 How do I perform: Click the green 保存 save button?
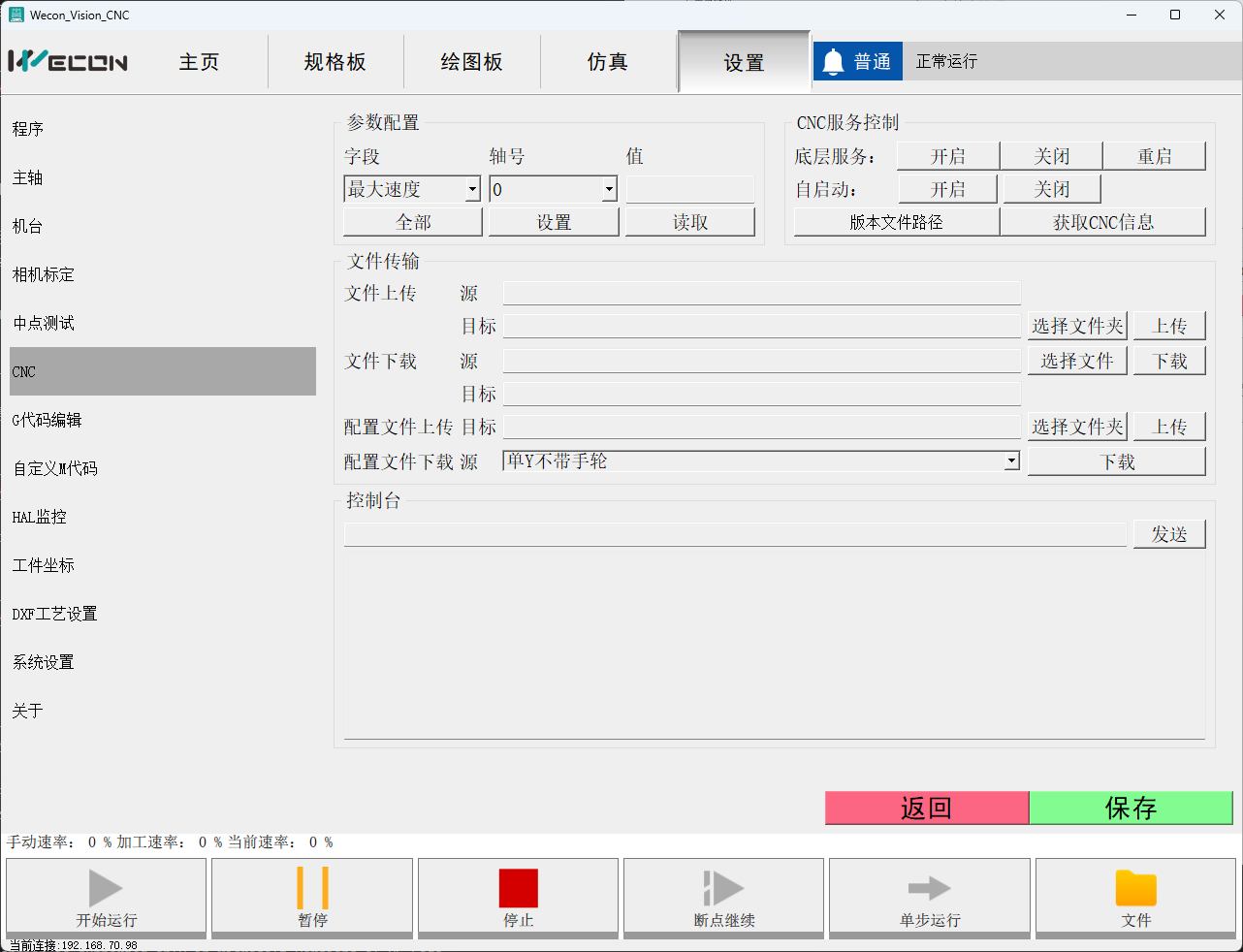1131,808
